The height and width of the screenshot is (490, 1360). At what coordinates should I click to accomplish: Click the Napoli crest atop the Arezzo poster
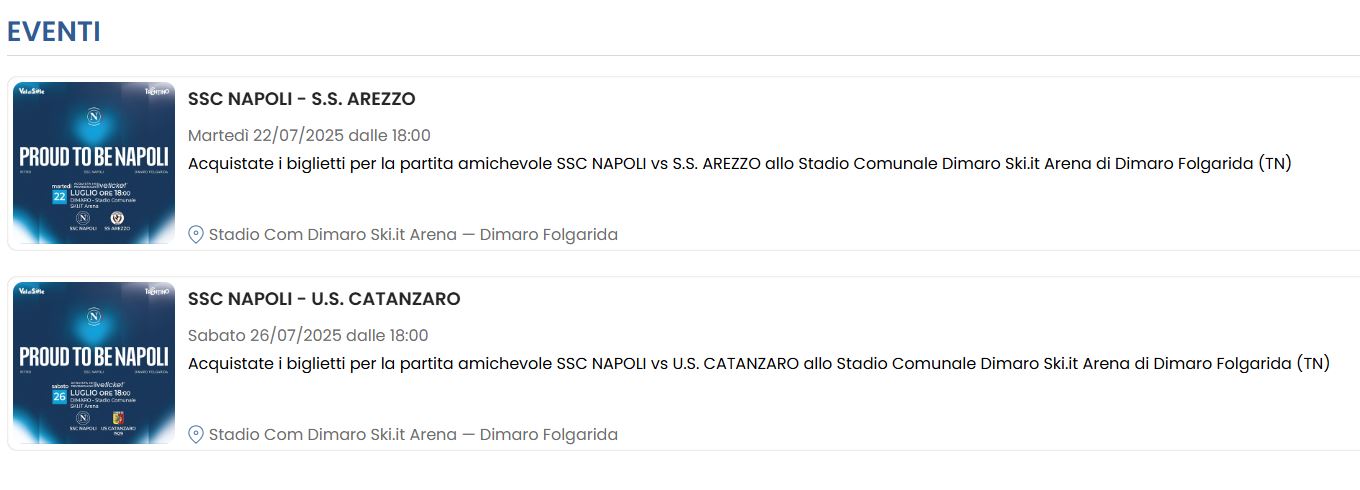point(94,116)
